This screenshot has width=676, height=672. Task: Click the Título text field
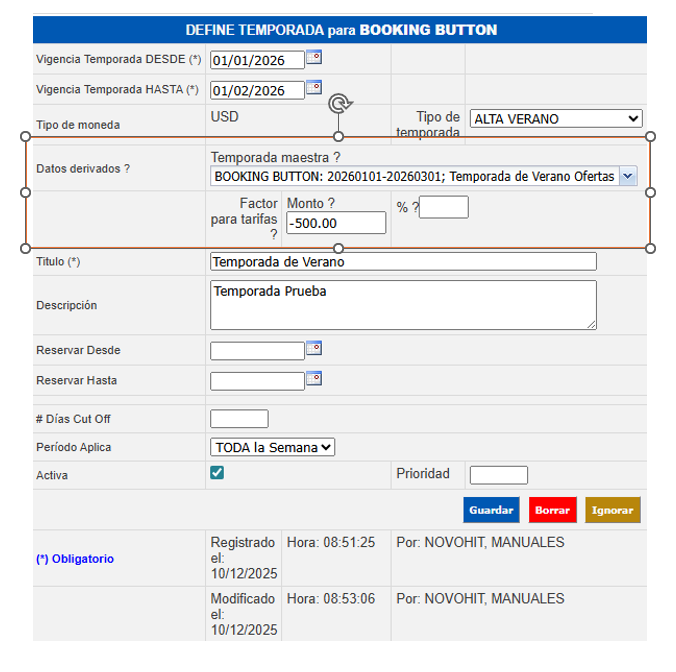pyautogui.click(x=403, y=262)
